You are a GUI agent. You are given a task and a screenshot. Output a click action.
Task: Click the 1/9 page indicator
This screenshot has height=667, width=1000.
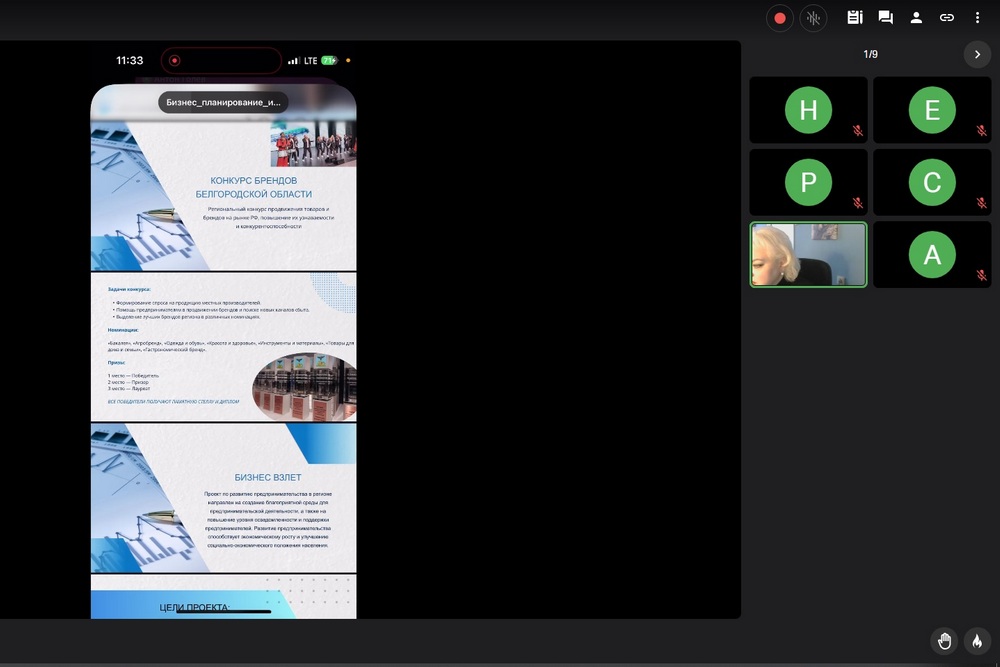coord(870,55)
